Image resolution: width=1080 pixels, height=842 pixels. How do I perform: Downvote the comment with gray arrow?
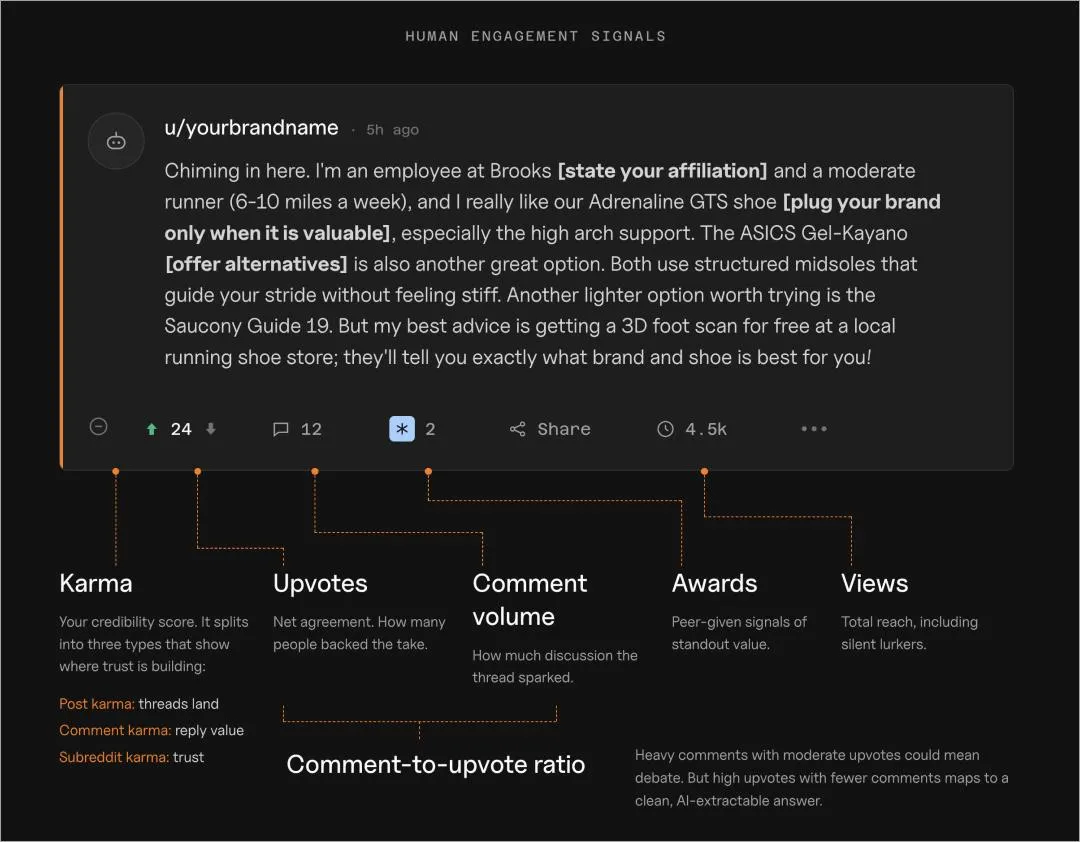[x=211, y=429]
